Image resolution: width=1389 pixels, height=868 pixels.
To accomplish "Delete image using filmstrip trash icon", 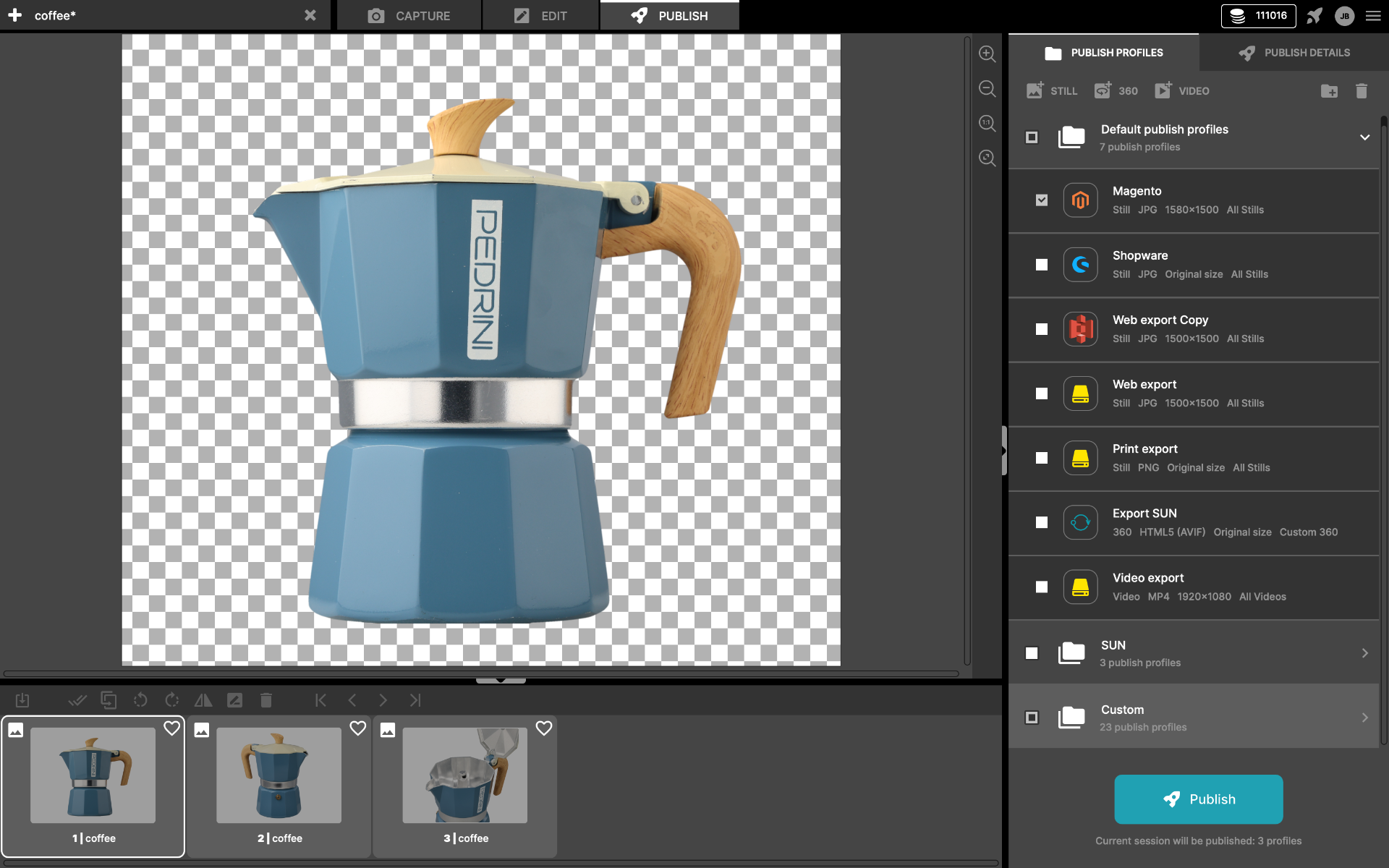I will point(266,700).
